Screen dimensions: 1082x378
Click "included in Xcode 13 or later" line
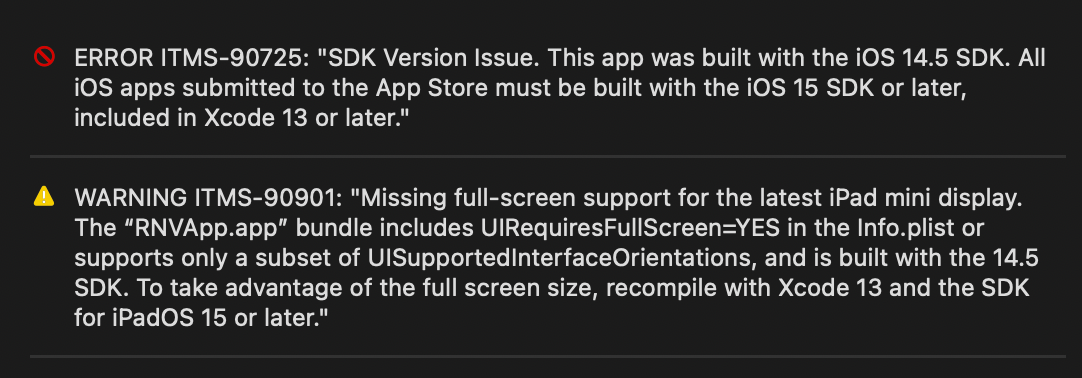pyautogui.click(x=237, y=118)
